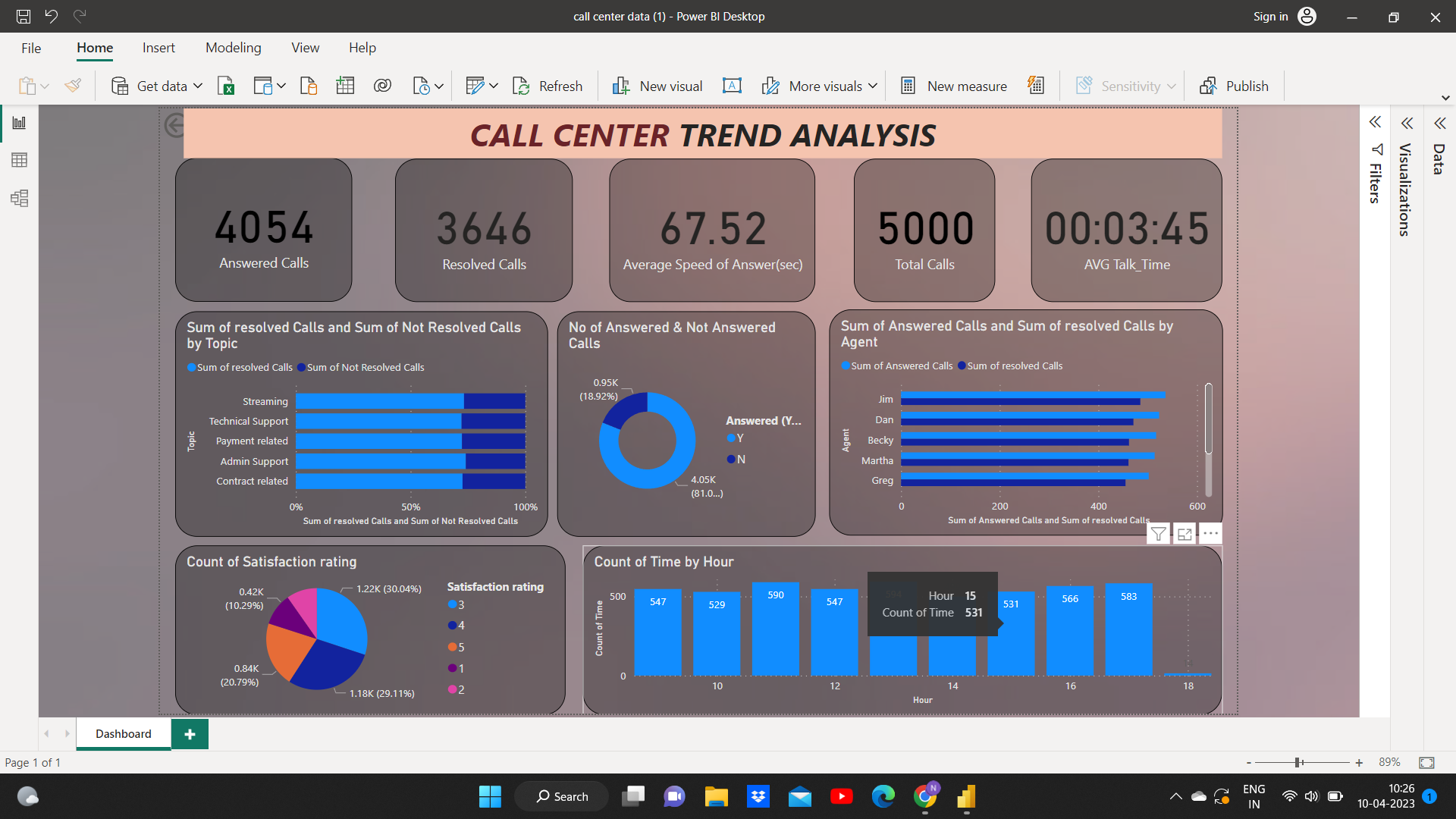
Task: Select the New visual icon
Action: (620, 85)
